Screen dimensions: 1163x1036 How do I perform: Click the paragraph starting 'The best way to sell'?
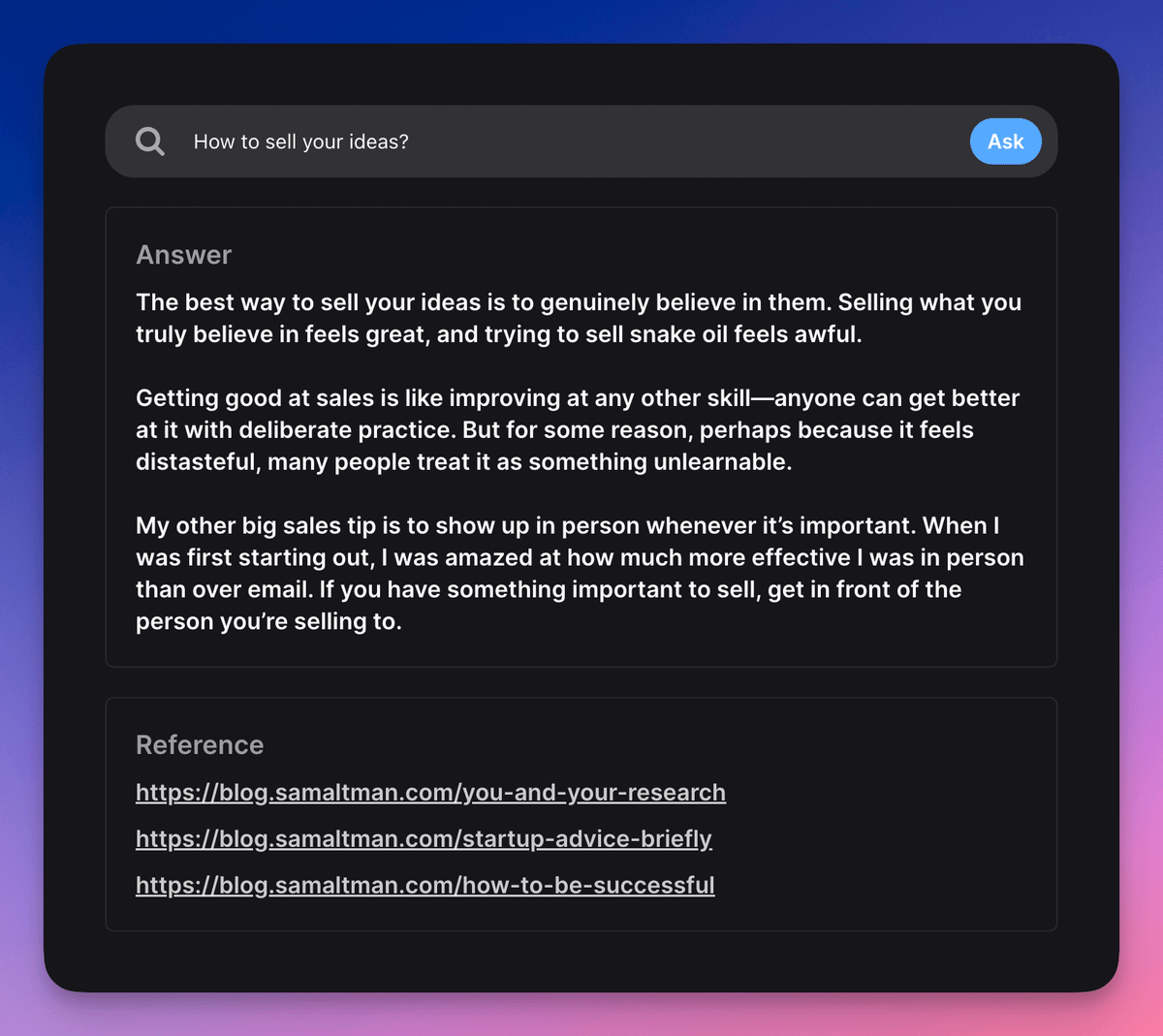(579, 318)
